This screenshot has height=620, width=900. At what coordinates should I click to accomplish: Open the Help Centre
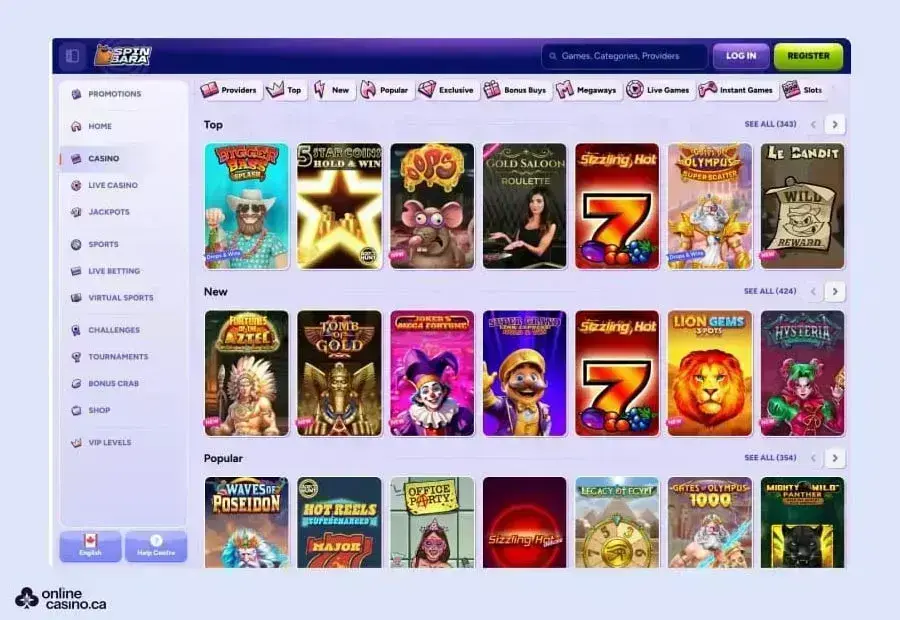tap(156, 546)
